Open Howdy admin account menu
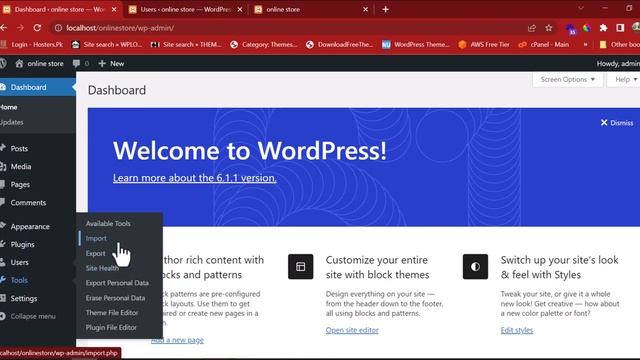The width and height of the screenshot is (640, 360). pos(618,63)
